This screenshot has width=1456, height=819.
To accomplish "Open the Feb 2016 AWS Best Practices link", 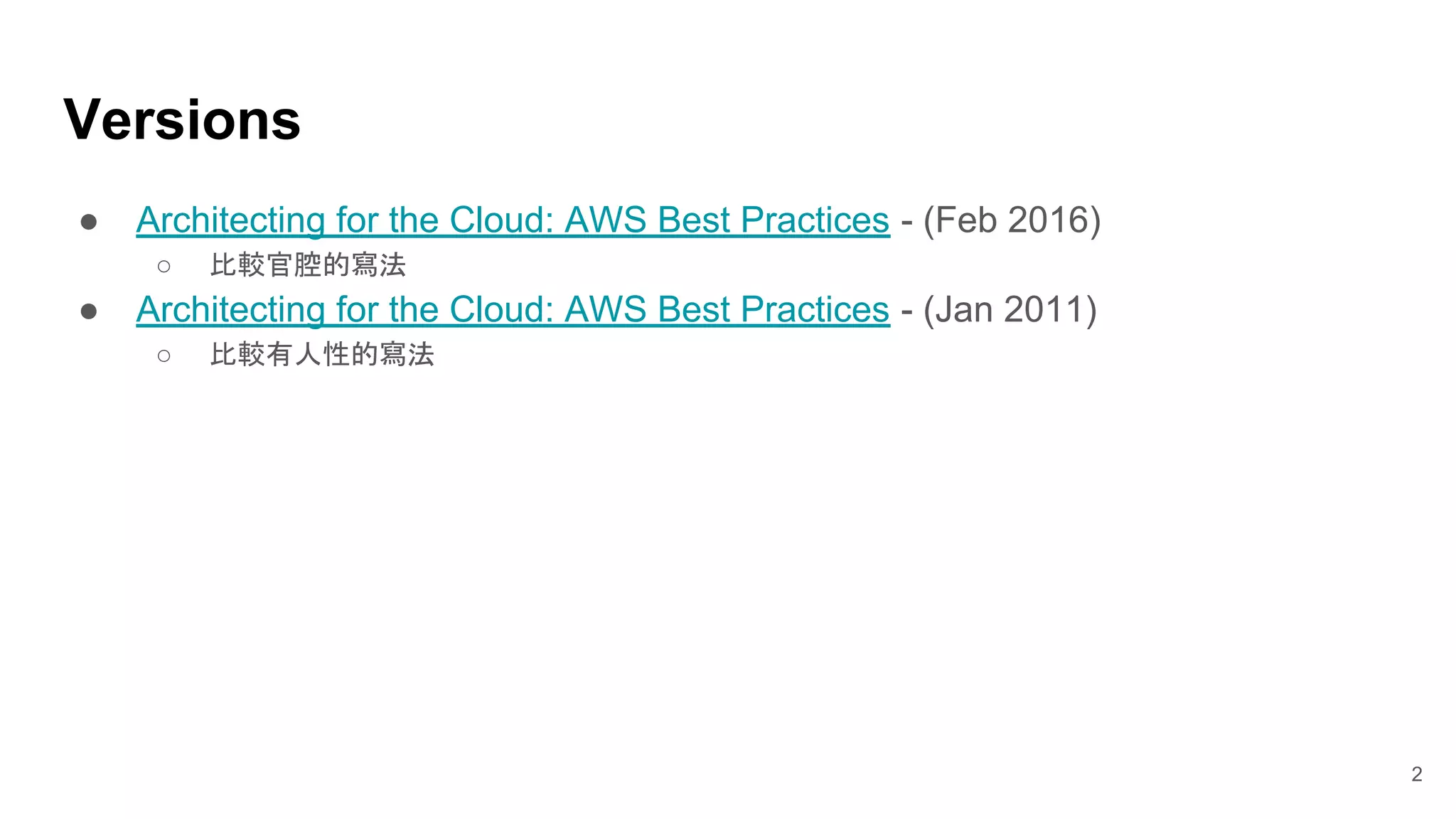I will [x=512, y=220].
